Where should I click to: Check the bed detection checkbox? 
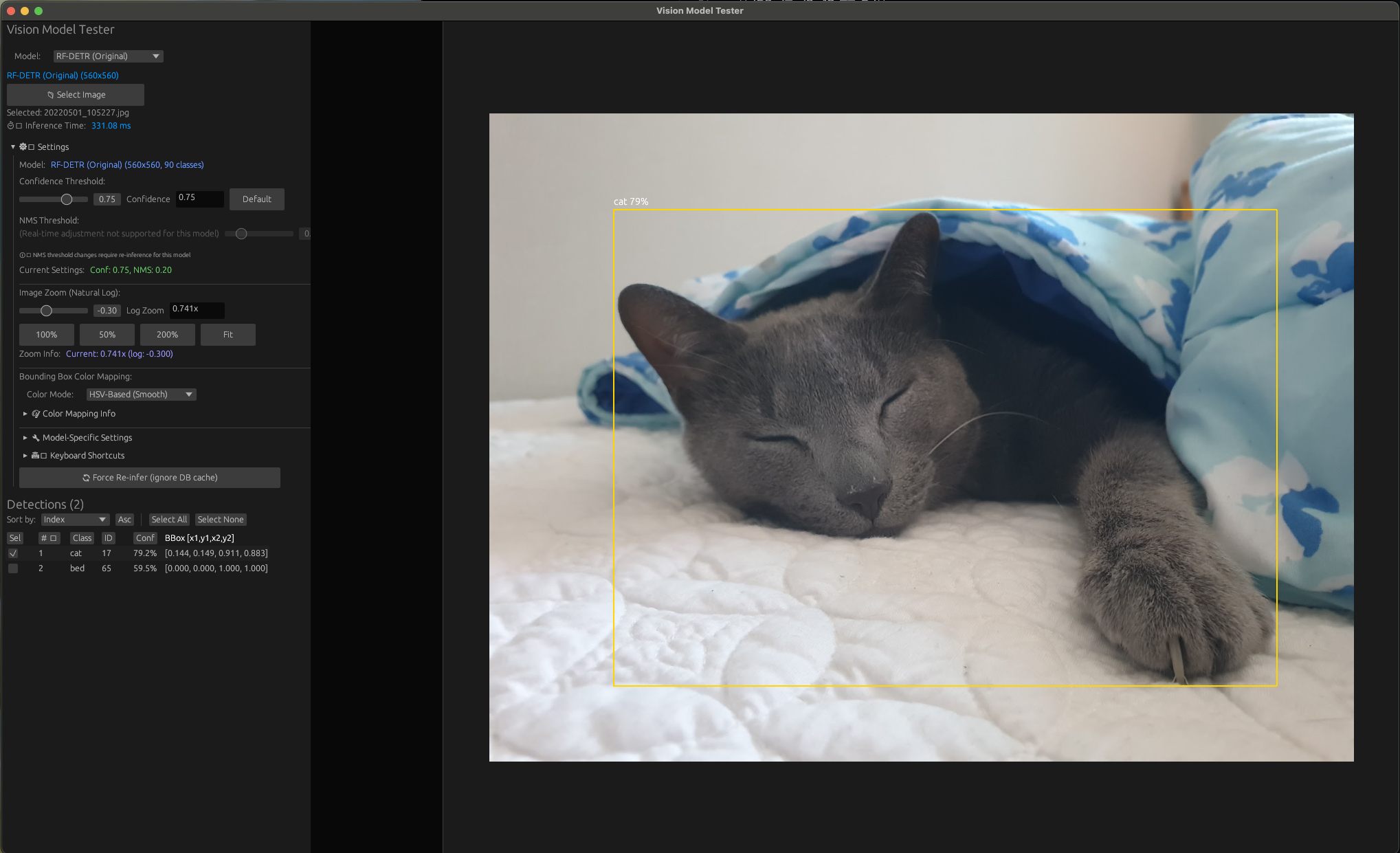pos(13,568)
